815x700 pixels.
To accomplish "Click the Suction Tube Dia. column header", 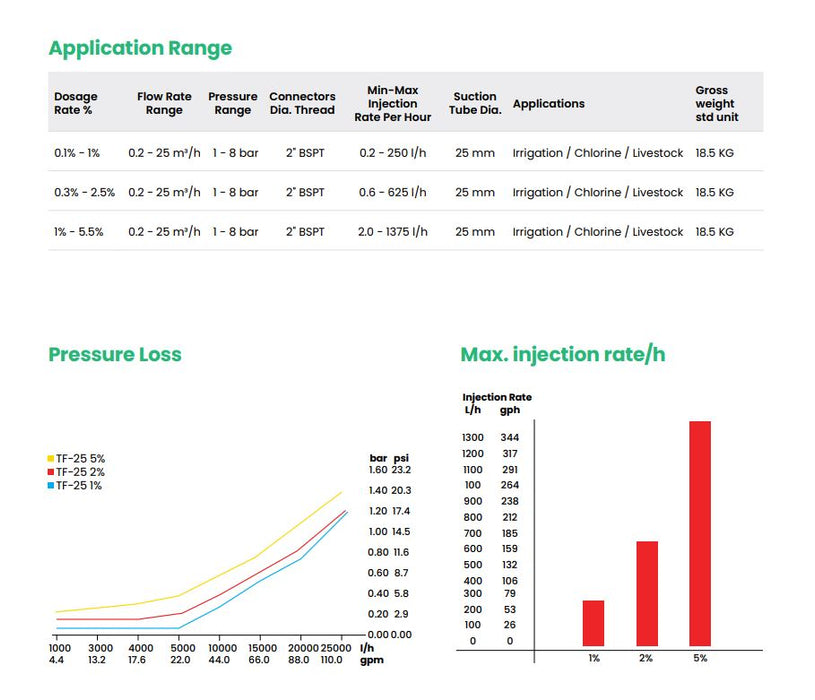I will (475, 103).
